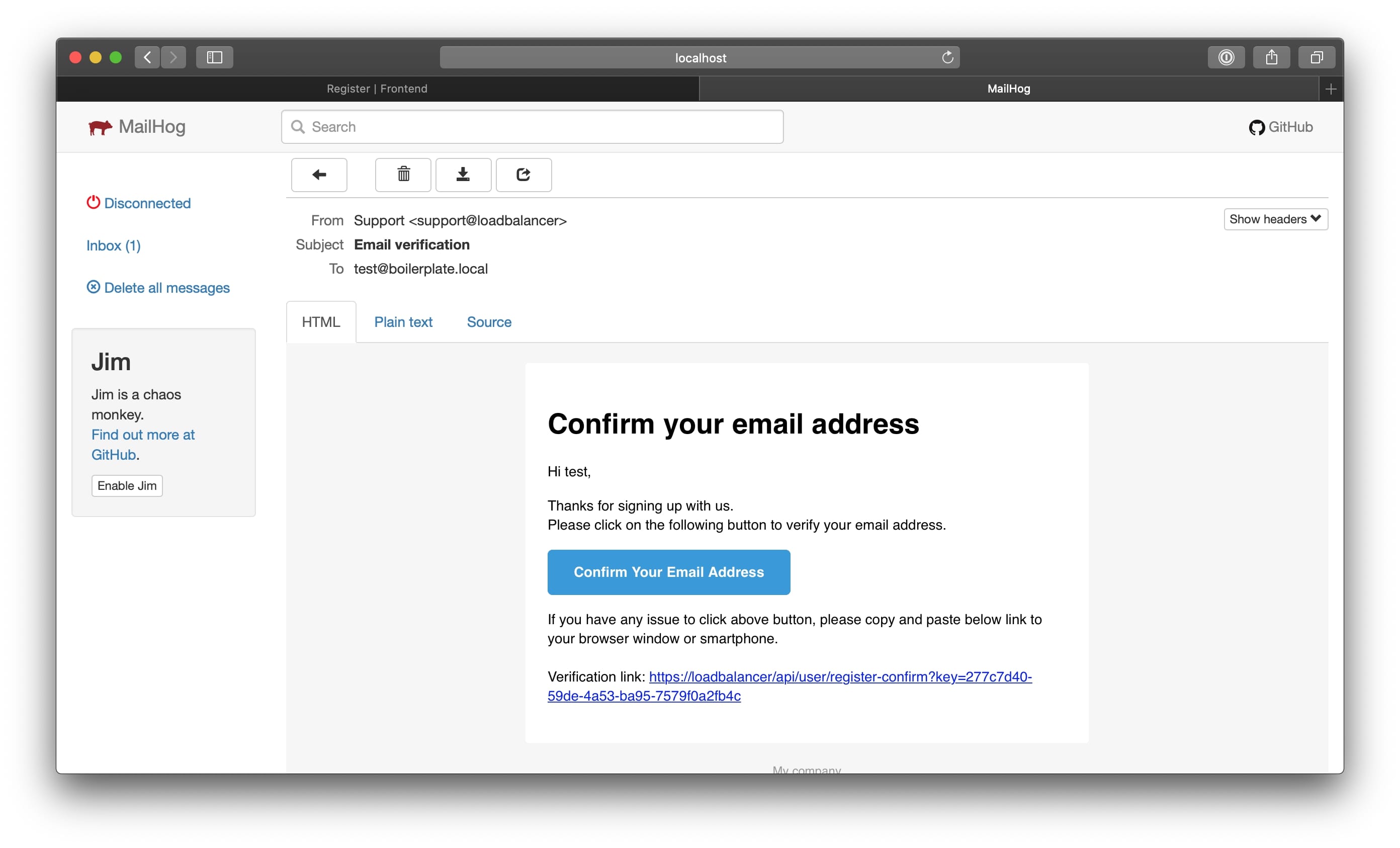Switch to the Source tab

[x=489, y=322]
